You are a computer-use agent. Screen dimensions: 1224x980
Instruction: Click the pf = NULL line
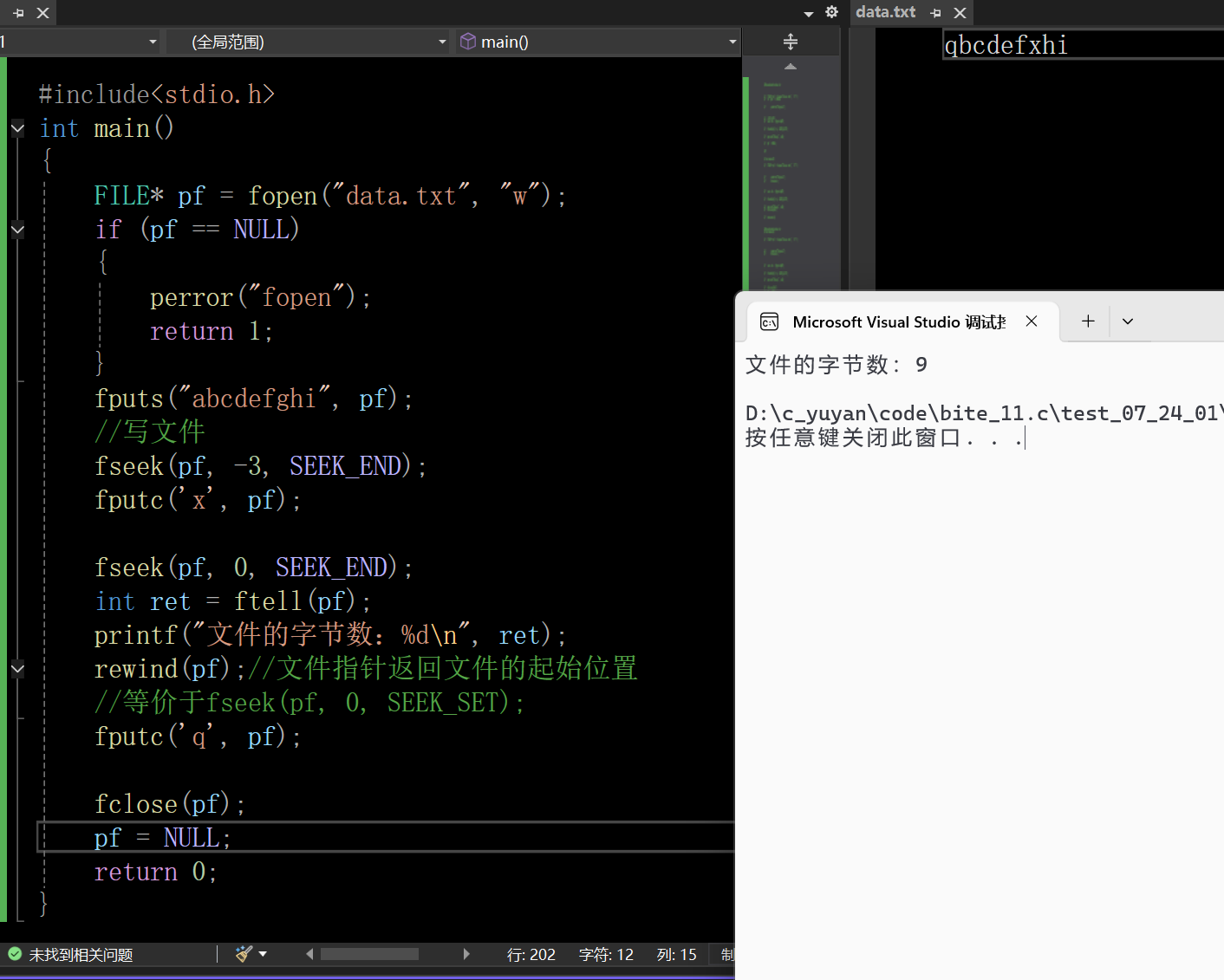coord(163,838)
